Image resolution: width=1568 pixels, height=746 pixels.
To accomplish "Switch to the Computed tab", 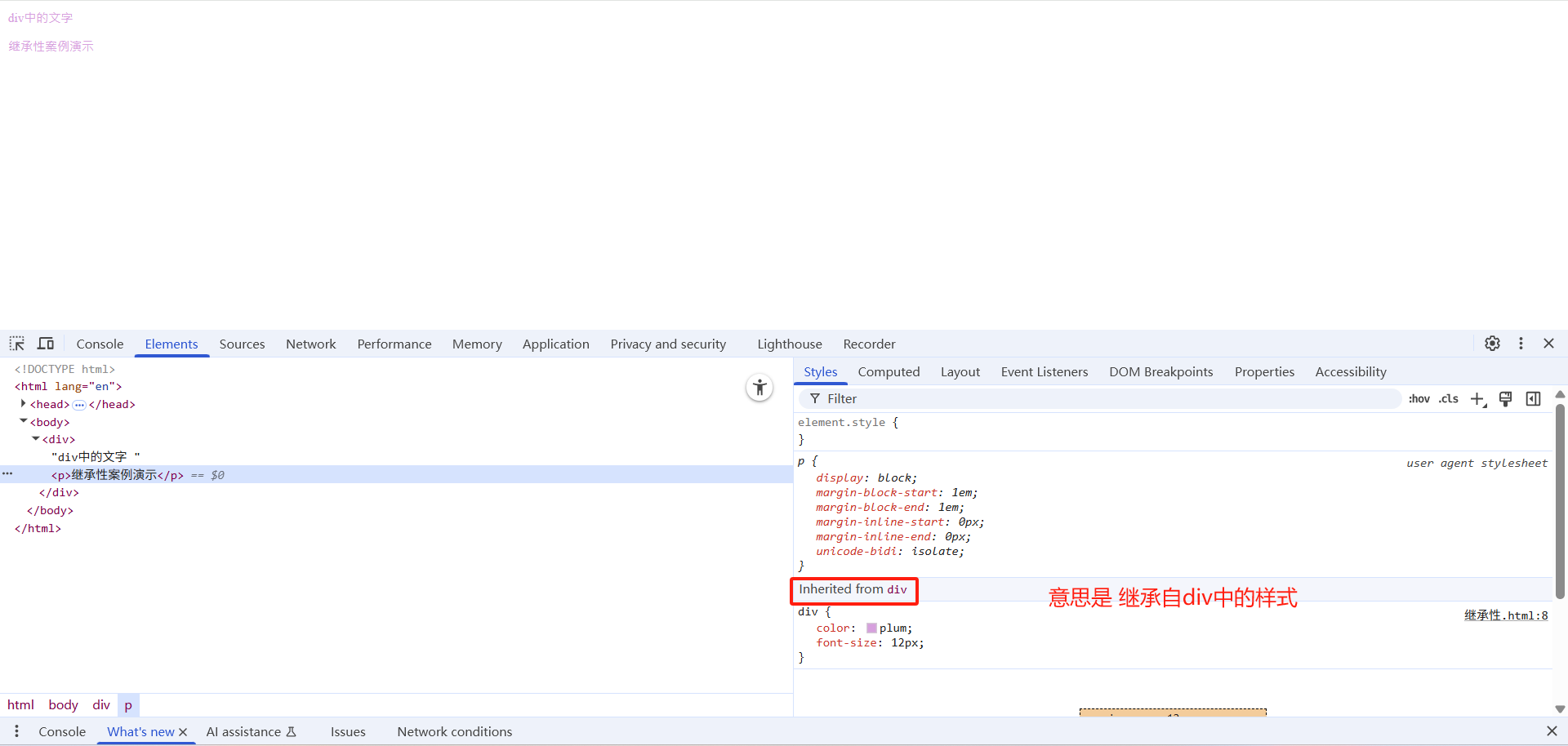I will click(x=889, y=372).
